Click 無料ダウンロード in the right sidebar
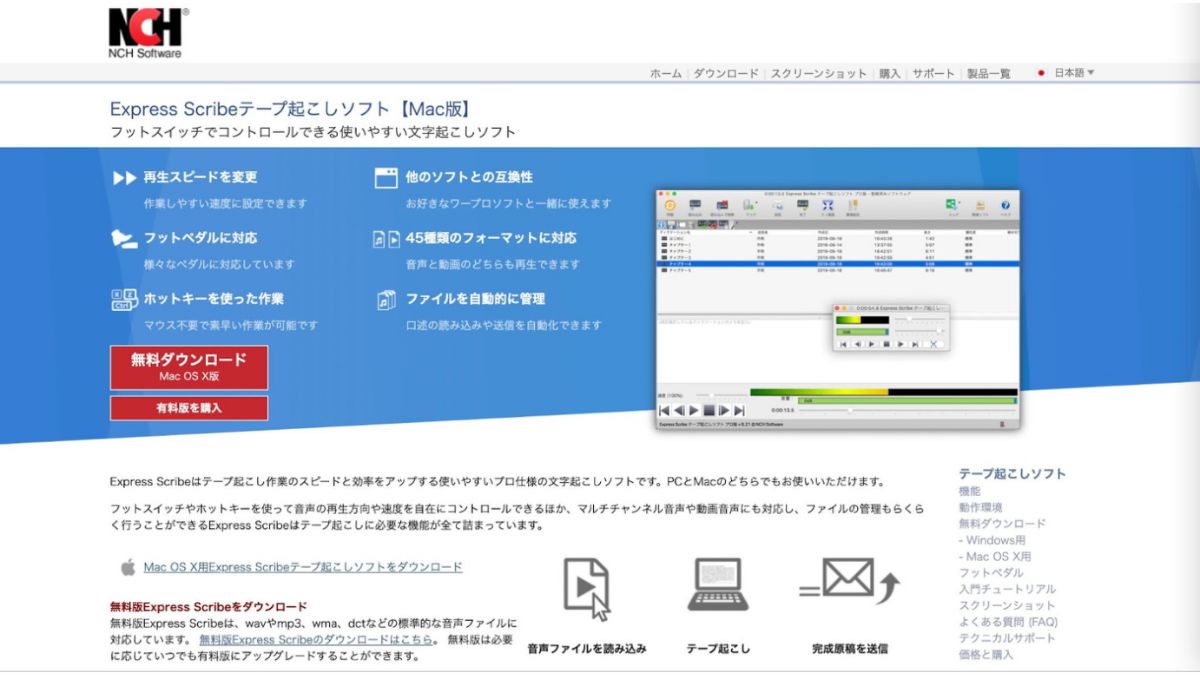The image size is (1200, 675). coord(1002,523)
